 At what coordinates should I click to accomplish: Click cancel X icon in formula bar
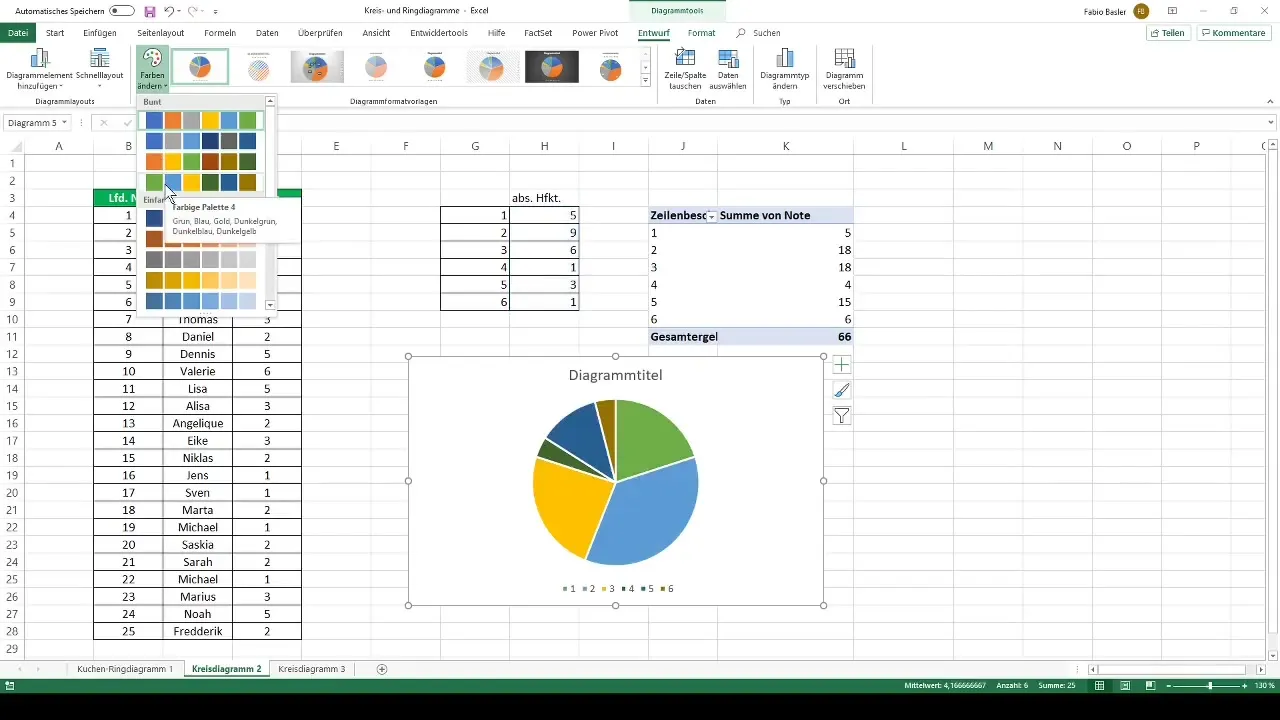103,122
